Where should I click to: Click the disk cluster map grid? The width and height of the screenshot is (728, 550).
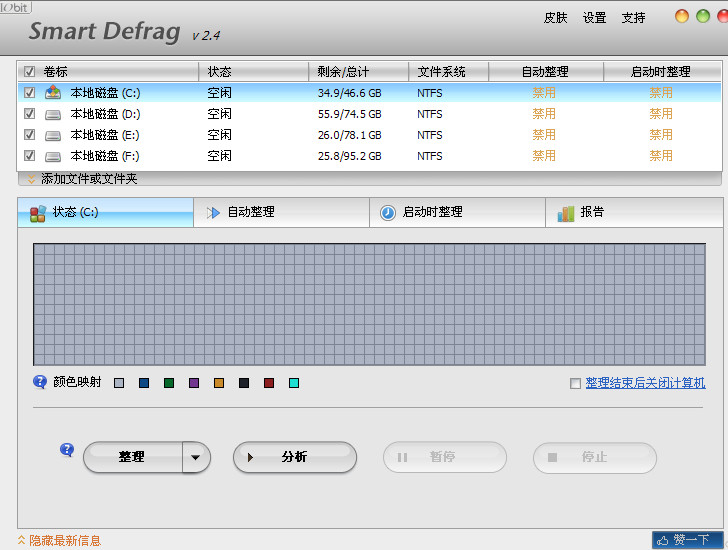click(370, 304)
